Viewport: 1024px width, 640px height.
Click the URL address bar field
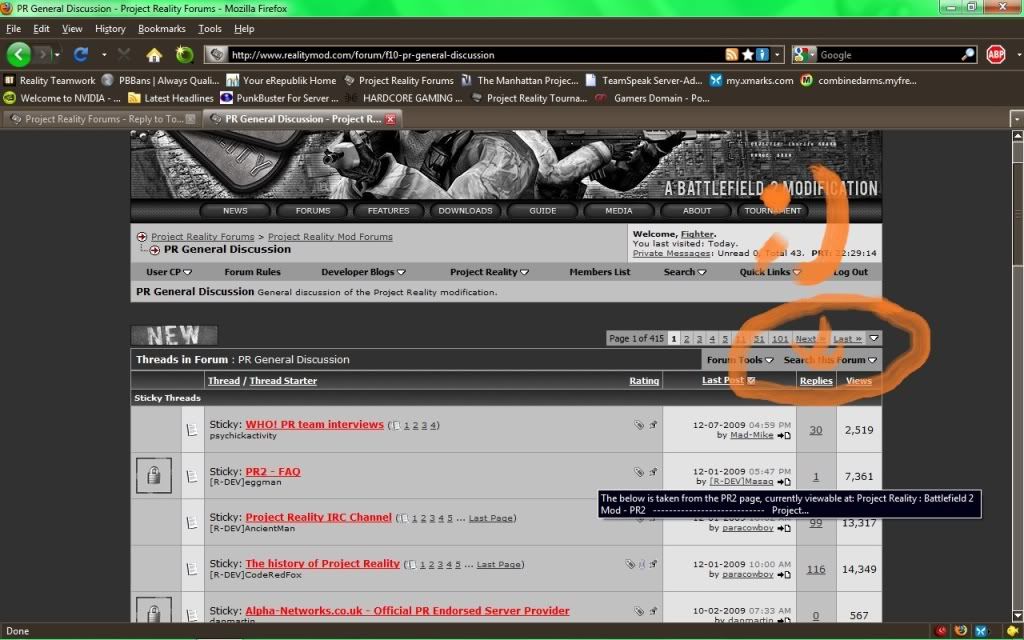470,55
